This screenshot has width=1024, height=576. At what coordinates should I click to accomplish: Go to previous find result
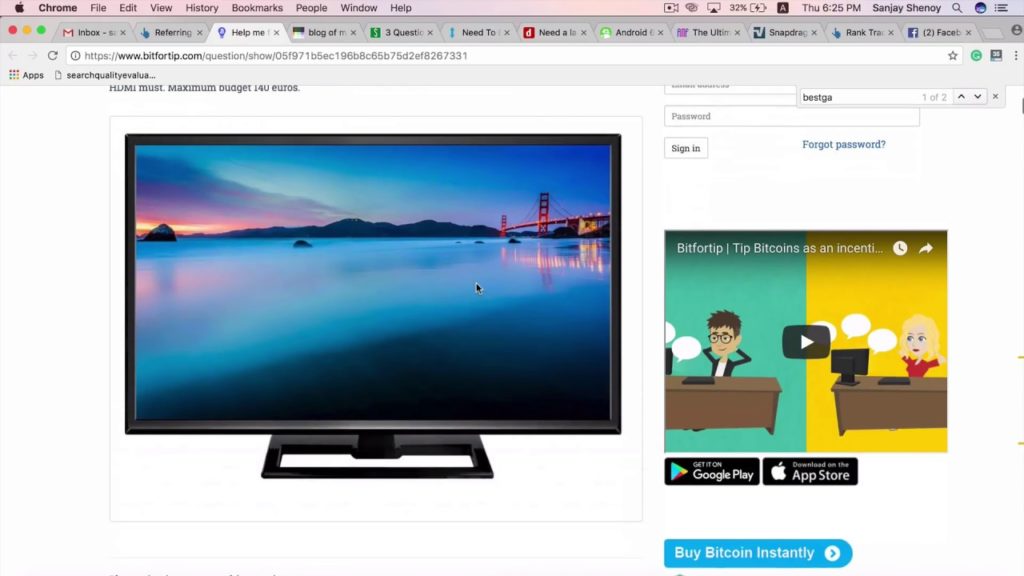click(x=961, y=97)
